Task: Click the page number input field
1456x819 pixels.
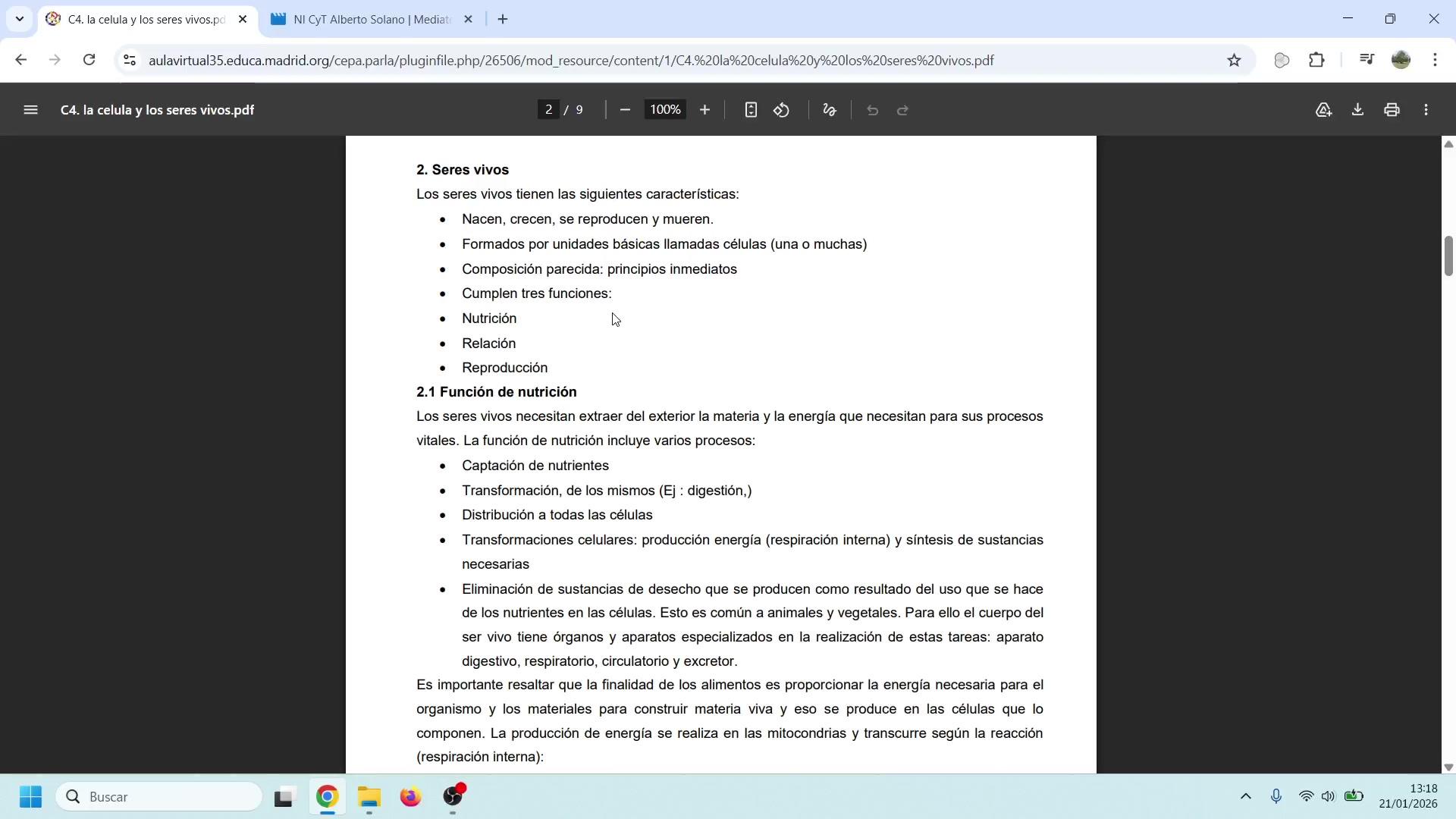Action: (x=548, y=110)
